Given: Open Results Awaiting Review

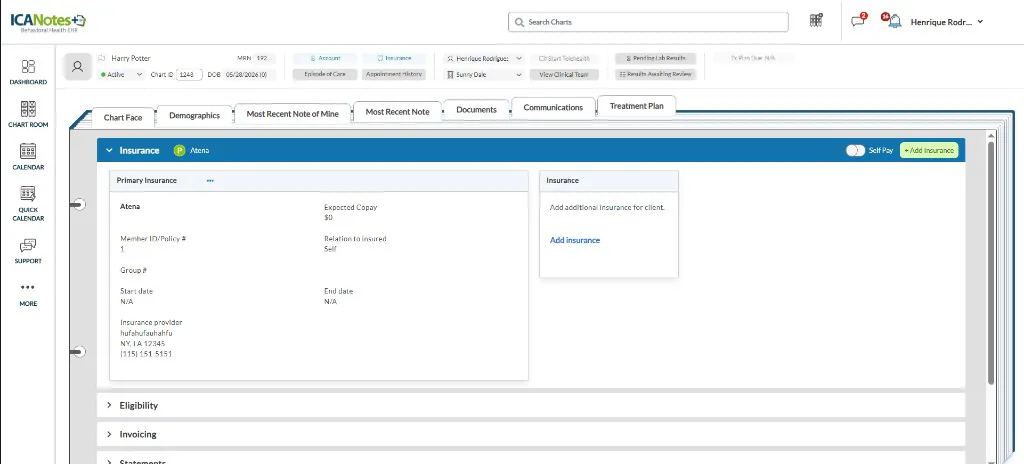Looking at the screenshot, I should click(656, 75).
